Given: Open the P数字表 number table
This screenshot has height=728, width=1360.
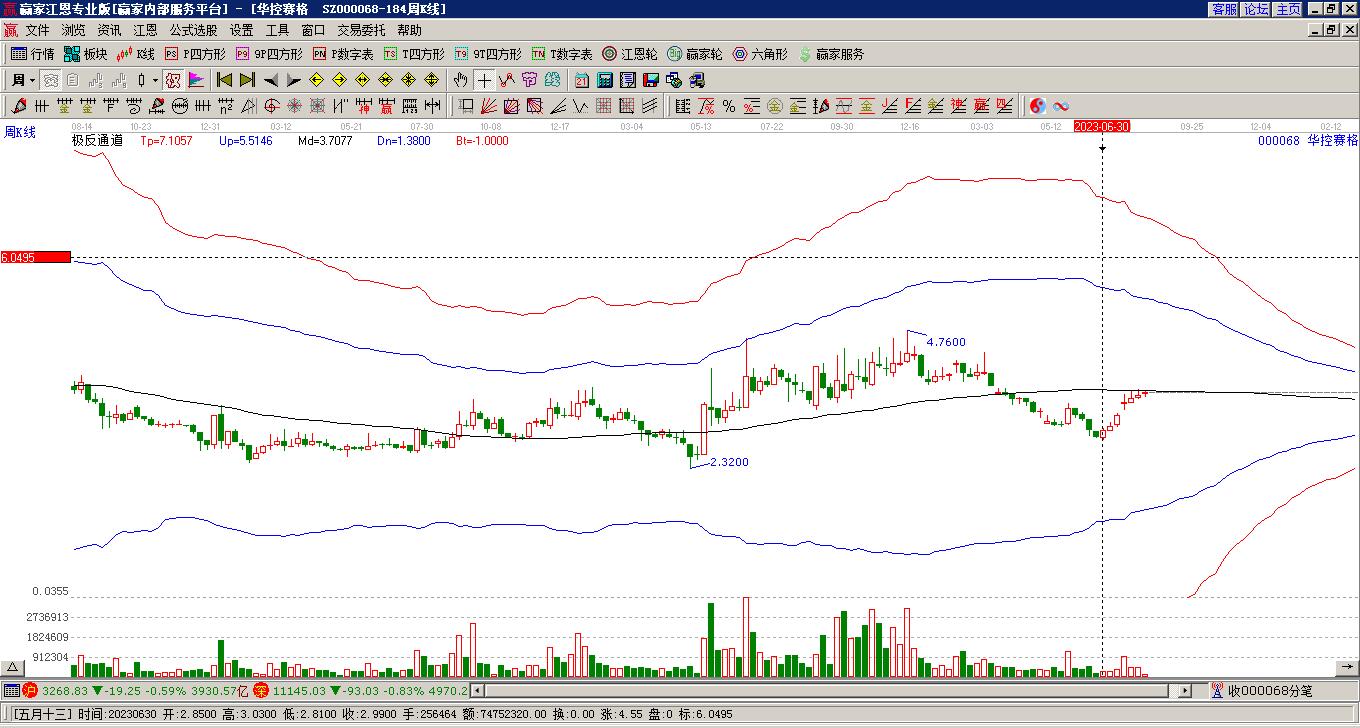Looking at the screenshot, I should pos(343,54).
